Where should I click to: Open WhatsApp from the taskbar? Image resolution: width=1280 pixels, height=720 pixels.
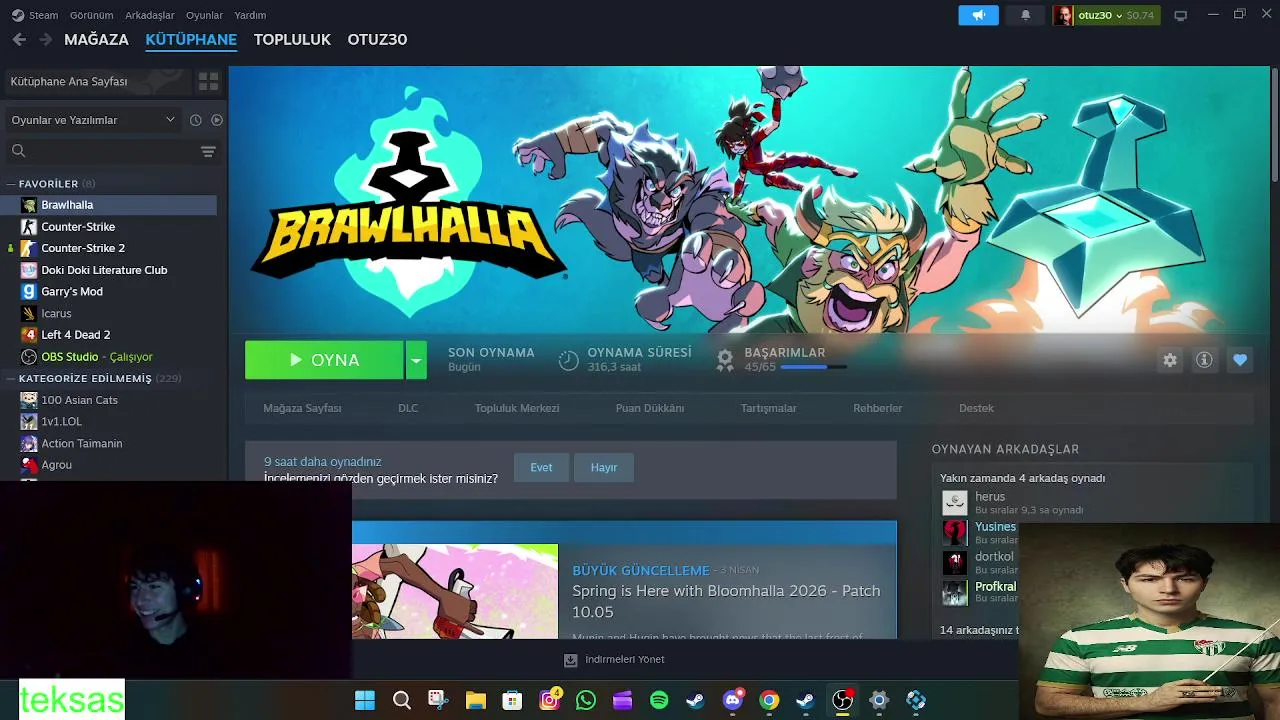tap(586, 700)
